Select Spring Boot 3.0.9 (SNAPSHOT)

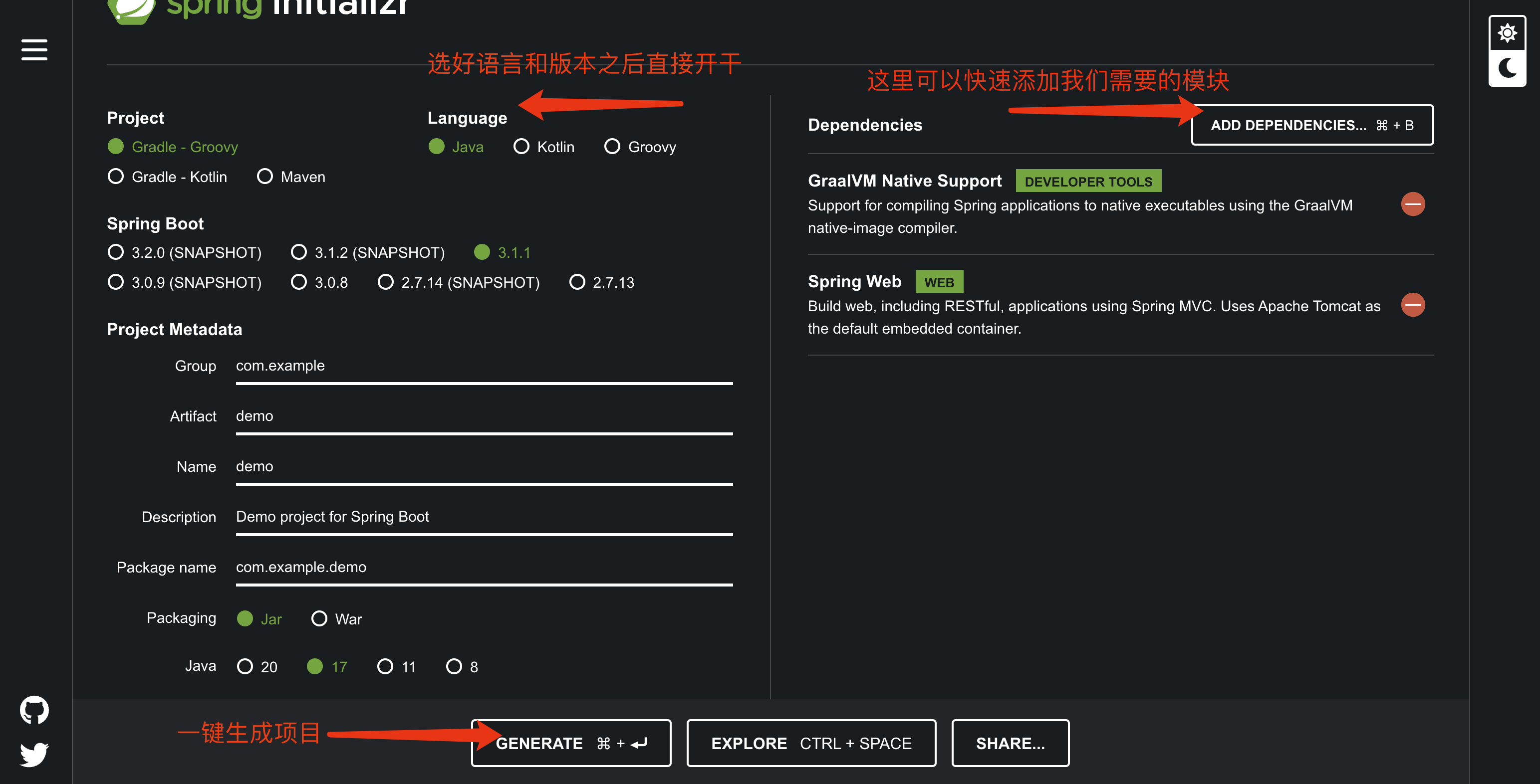click(x=185, y=283)
